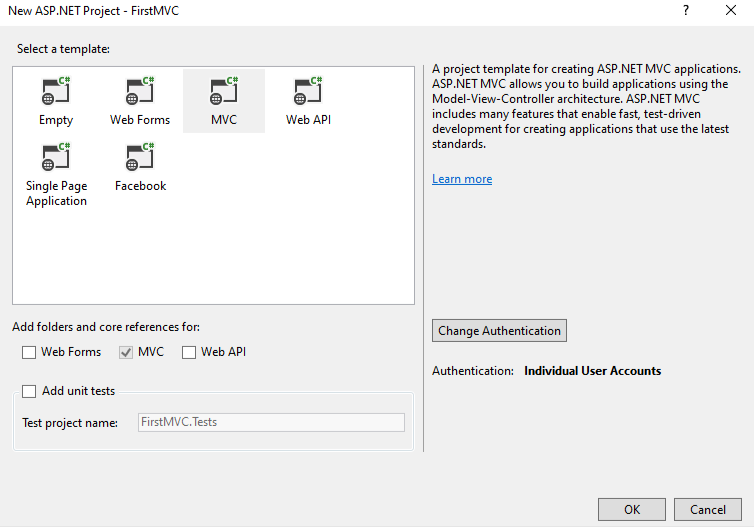Confirm with the OK button
The width and height of the screenshot is (754, 527).
(x=632, y=510)
